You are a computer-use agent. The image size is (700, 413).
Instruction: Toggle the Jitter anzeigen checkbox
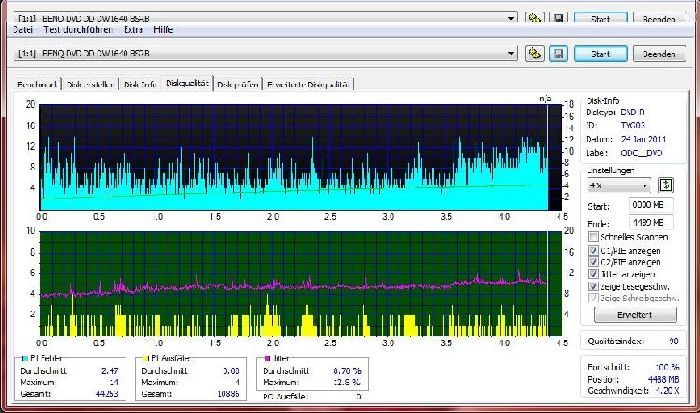593,274
